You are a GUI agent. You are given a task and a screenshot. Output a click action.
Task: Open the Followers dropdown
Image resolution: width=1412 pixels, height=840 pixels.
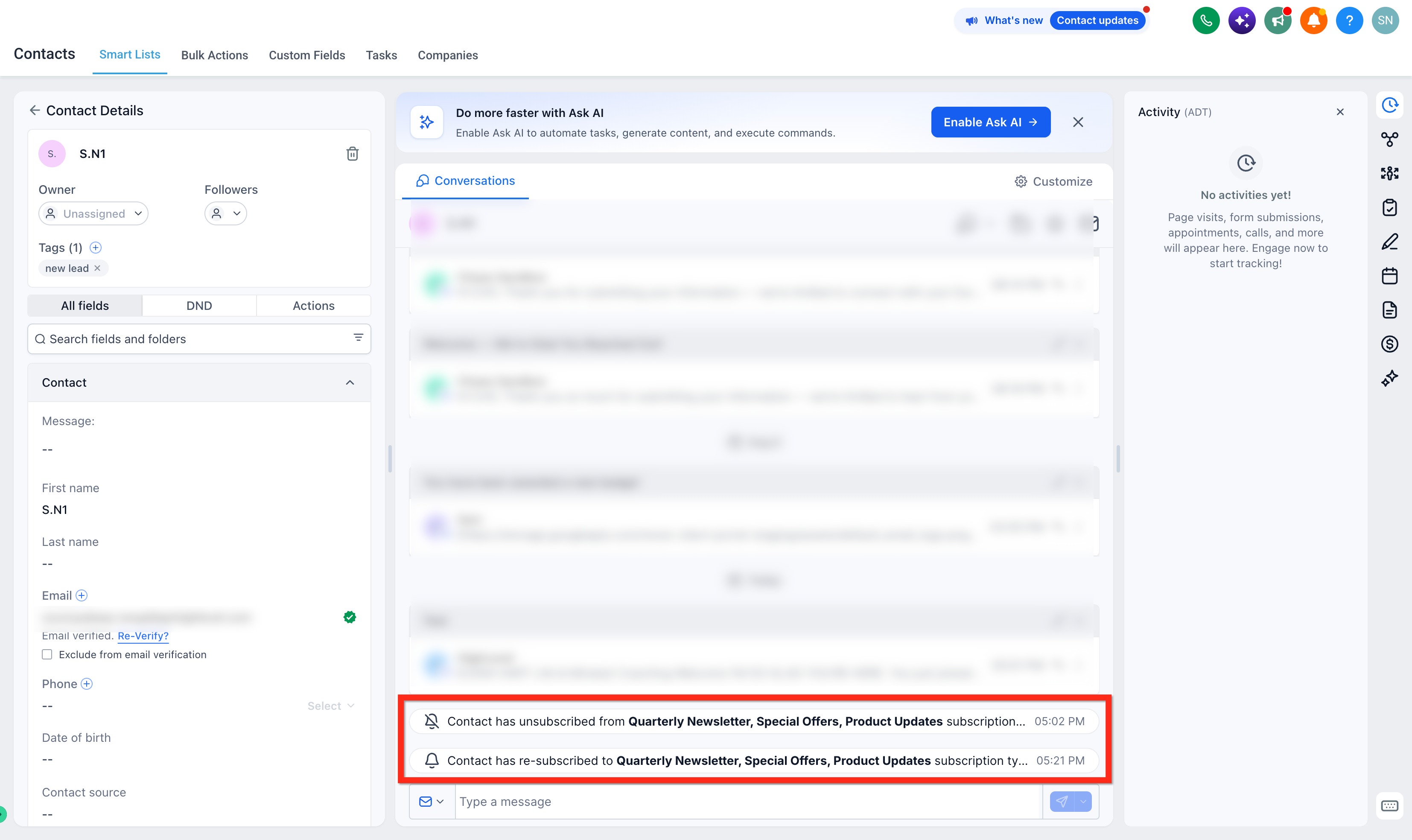[225, 213]
